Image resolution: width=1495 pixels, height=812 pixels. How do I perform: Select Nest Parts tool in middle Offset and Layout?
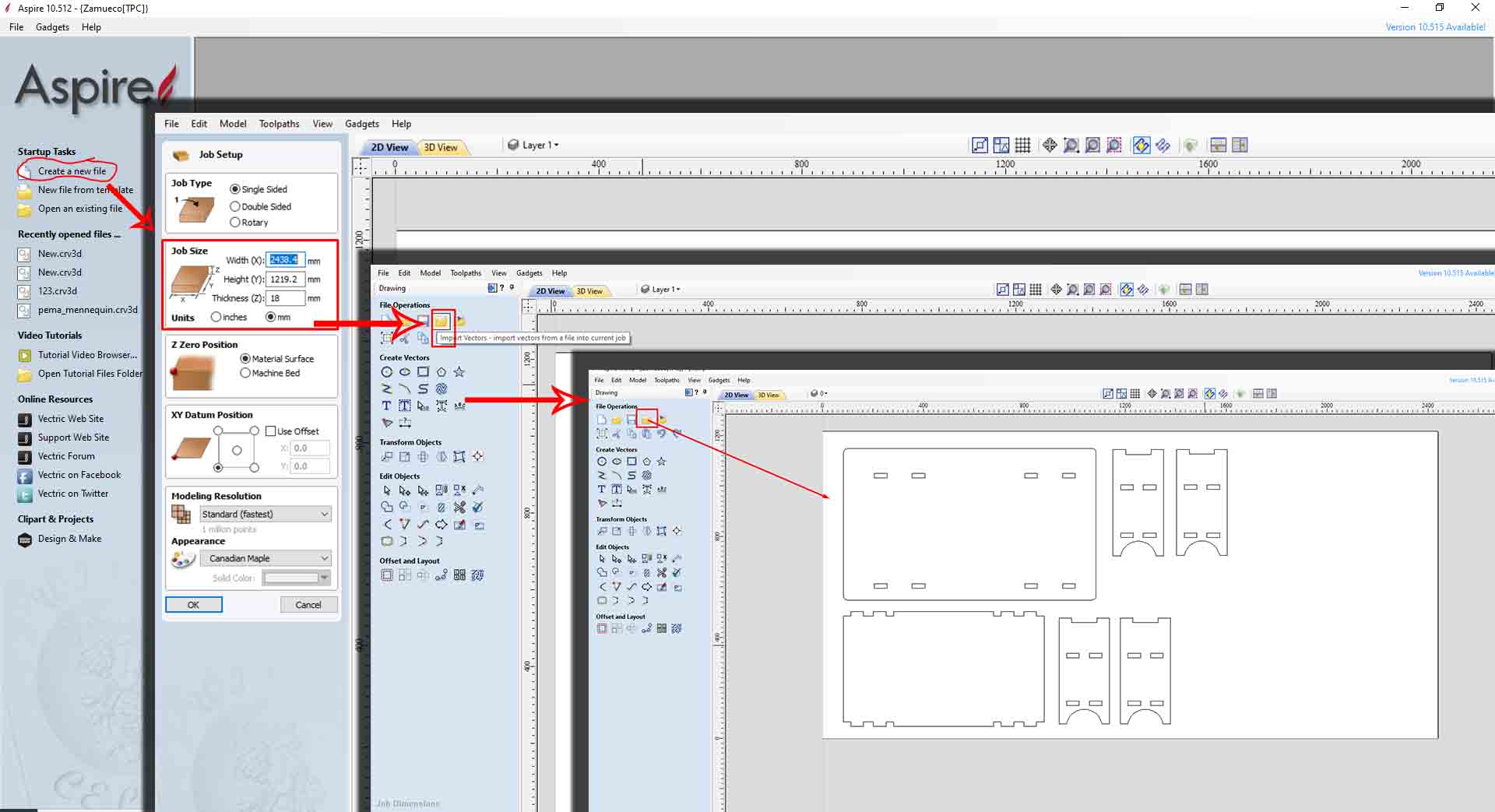click(477, 575)
